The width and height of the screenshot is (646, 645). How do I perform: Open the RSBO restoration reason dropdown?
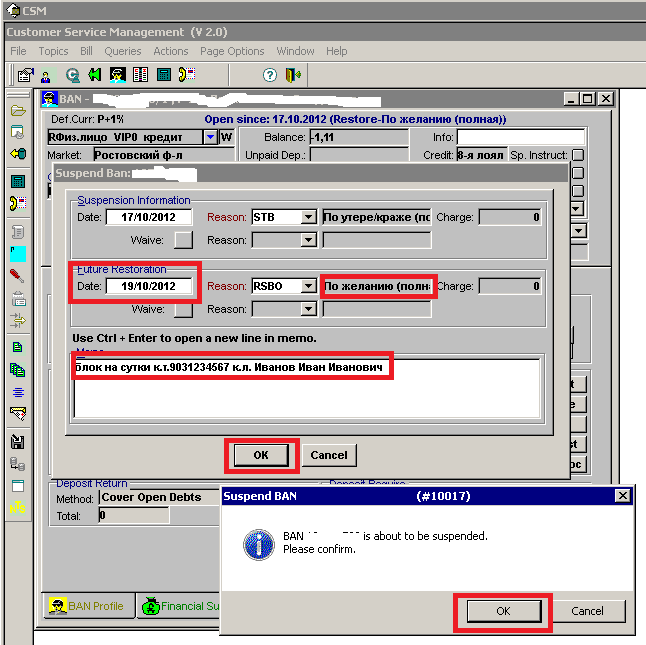coord(308,286)
